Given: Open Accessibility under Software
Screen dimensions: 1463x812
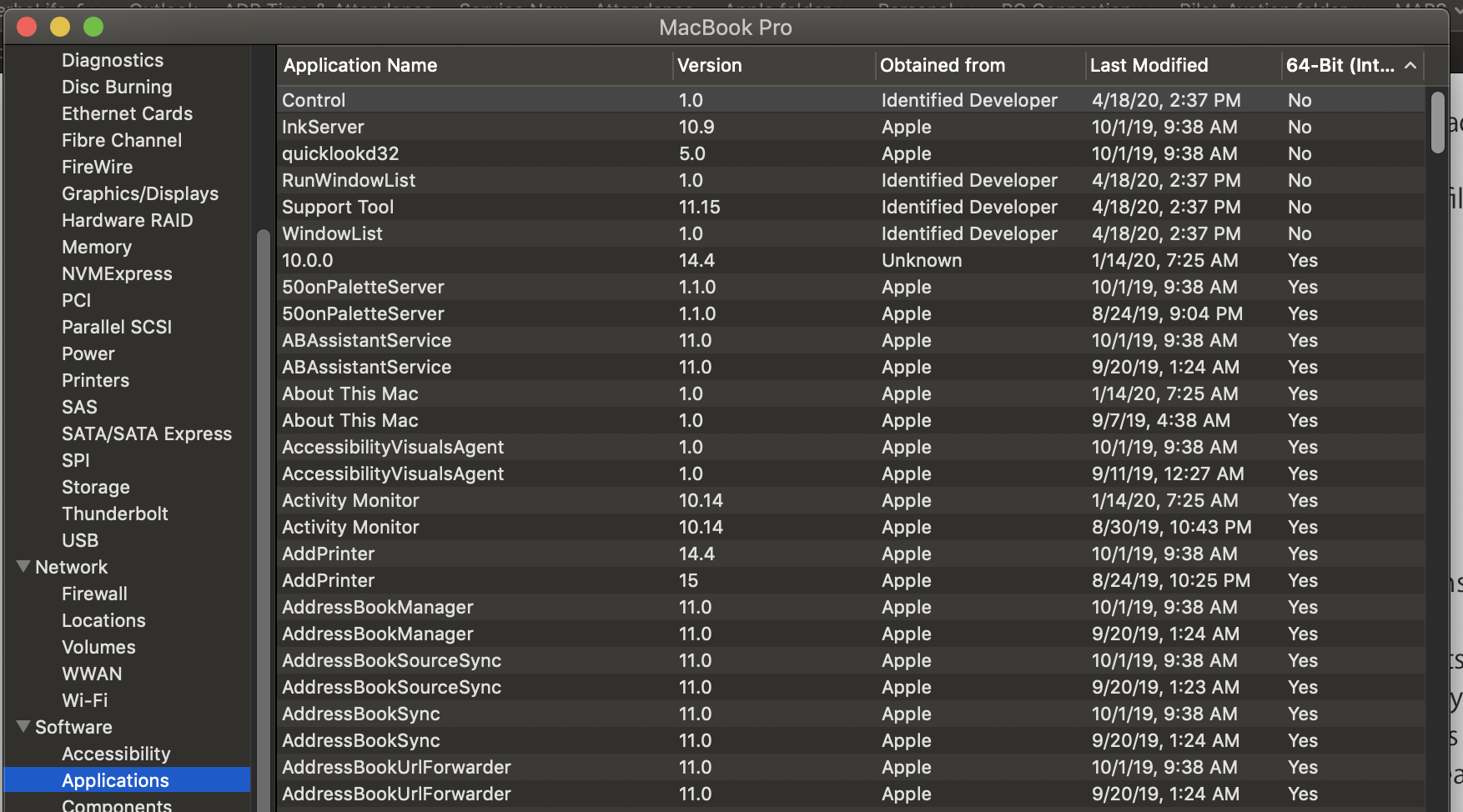Looking at the screenshot, I should [116, 754].
